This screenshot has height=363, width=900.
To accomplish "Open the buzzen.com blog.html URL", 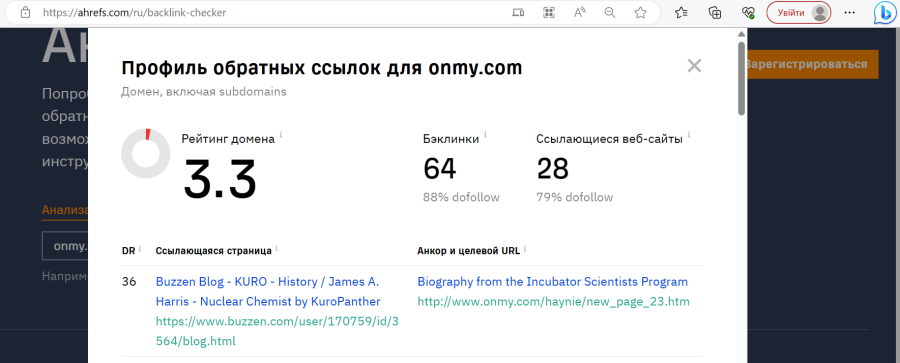I will pos(277,331).
